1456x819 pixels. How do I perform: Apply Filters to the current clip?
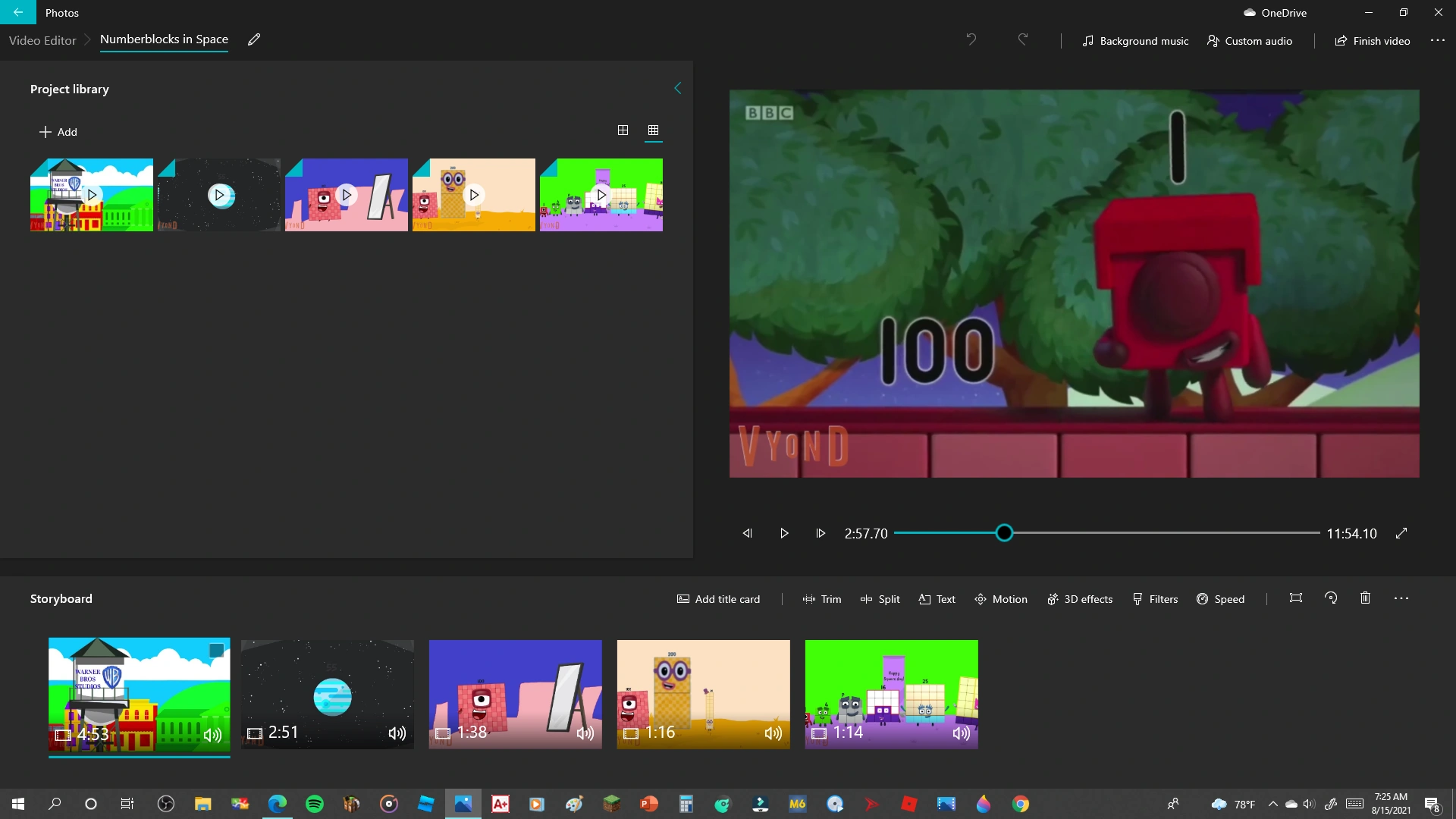tap(1155, 599)
